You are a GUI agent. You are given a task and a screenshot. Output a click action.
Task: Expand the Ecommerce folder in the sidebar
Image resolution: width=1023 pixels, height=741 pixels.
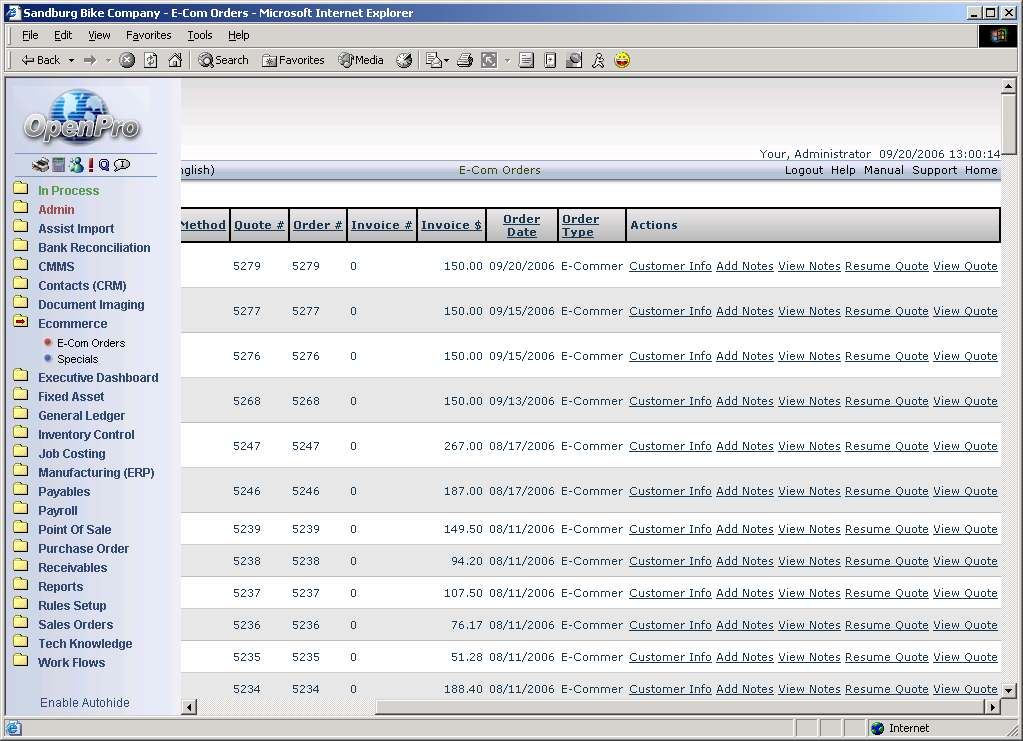coord(72,324)
